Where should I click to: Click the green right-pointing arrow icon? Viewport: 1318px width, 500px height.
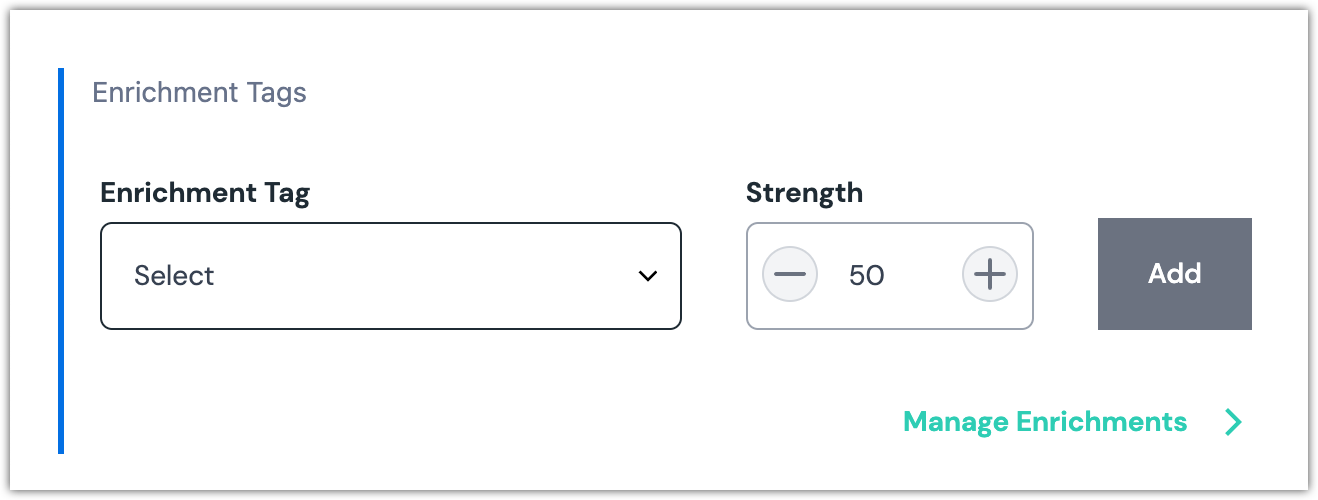pos(1233,422)
